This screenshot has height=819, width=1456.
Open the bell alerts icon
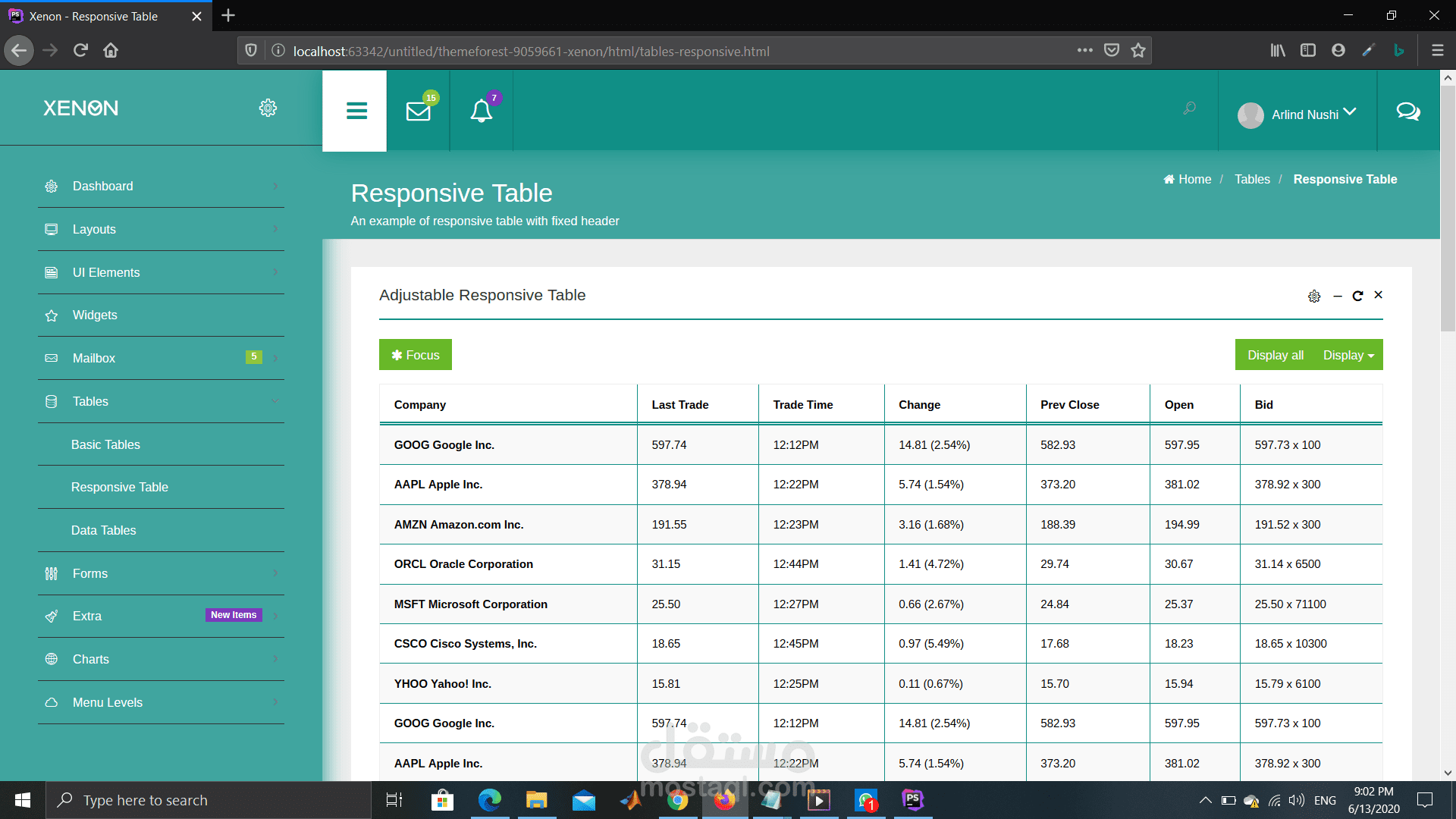point(481,111)
